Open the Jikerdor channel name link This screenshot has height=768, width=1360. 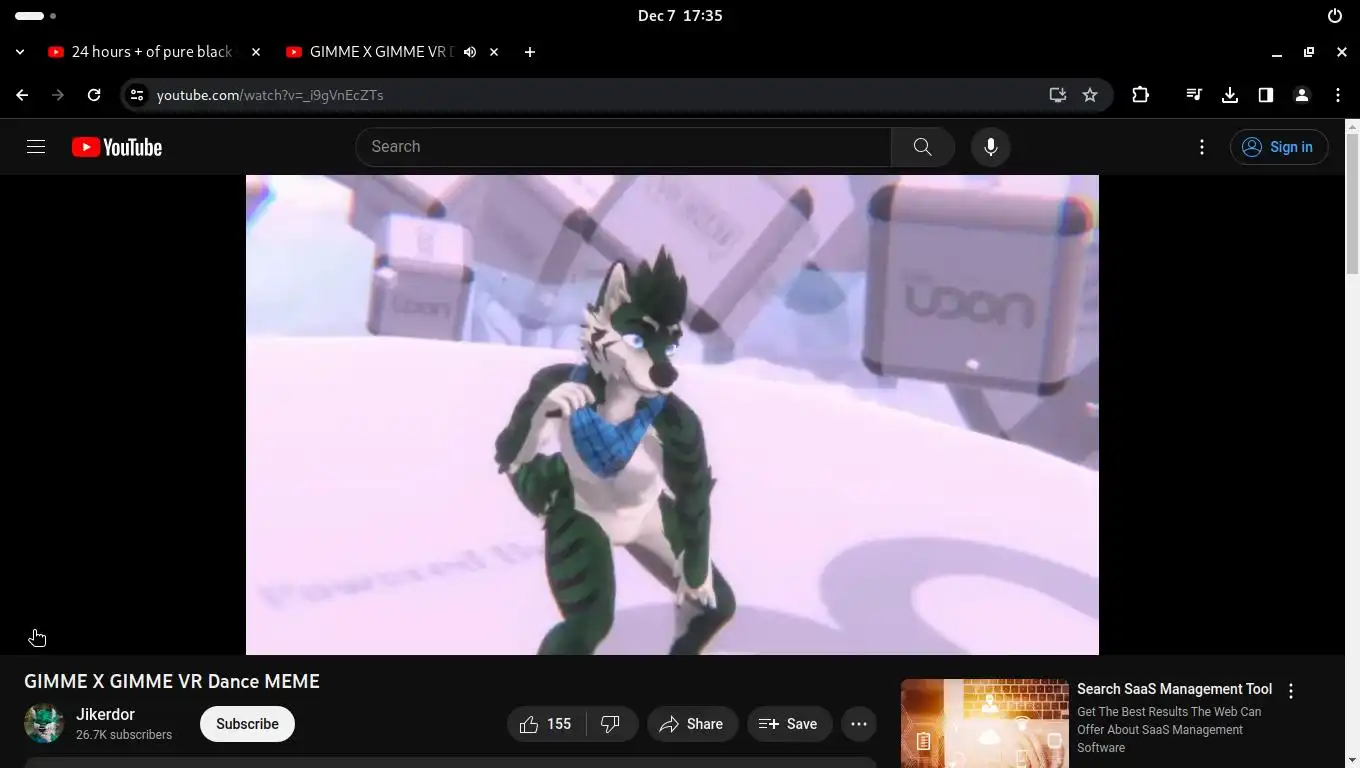105,714
